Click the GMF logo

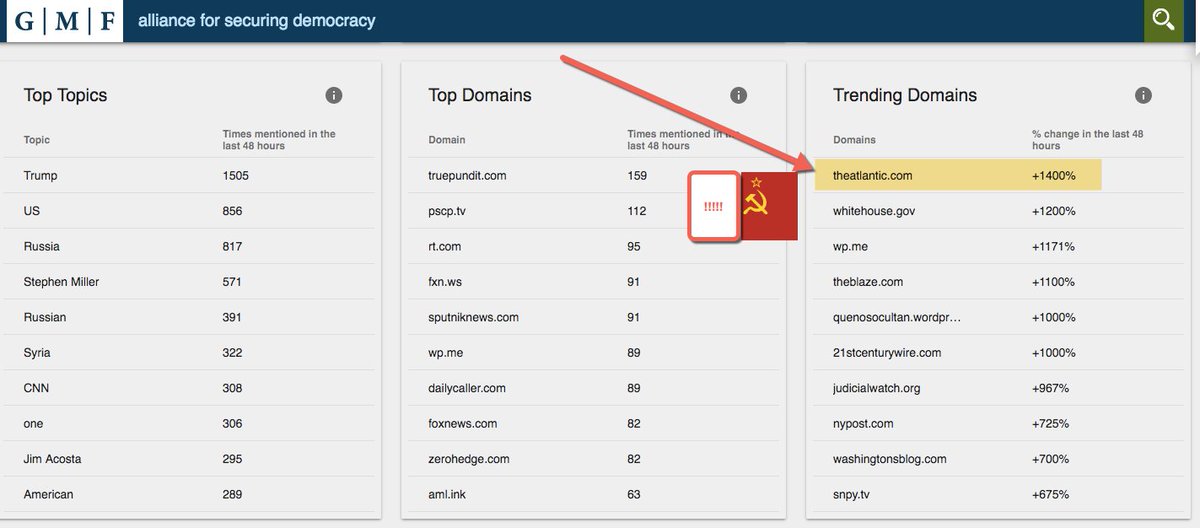65,20
